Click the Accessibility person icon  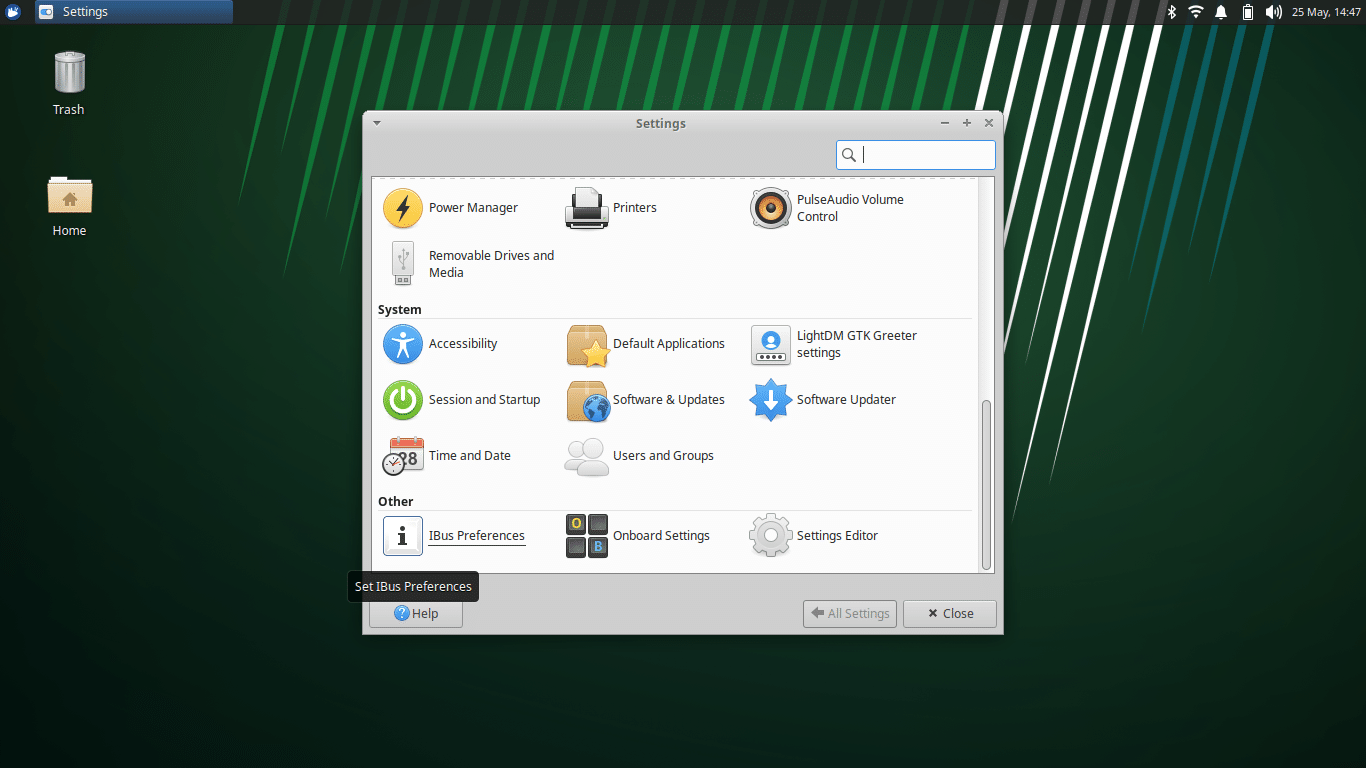tap(403, 344)
